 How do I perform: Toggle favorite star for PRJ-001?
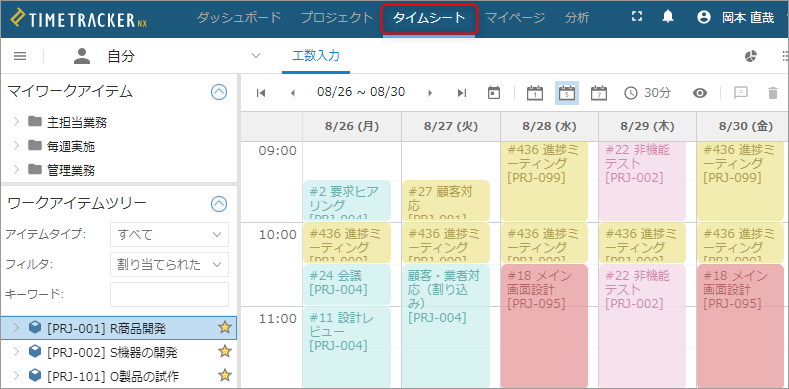[224, 328]
